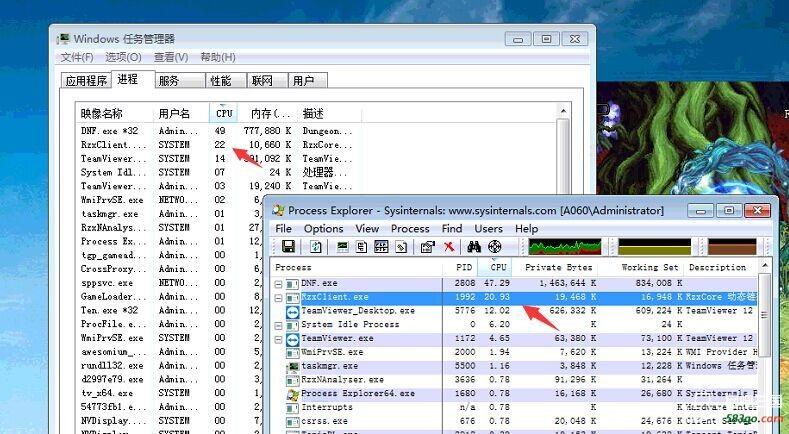Screen dimensions: 789x434
Task: Click the Interrupts row icon
Action: coord(292,408)
